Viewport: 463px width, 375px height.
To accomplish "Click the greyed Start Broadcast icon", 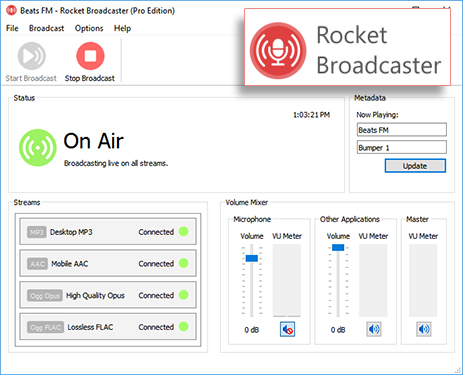I will 32,56.
